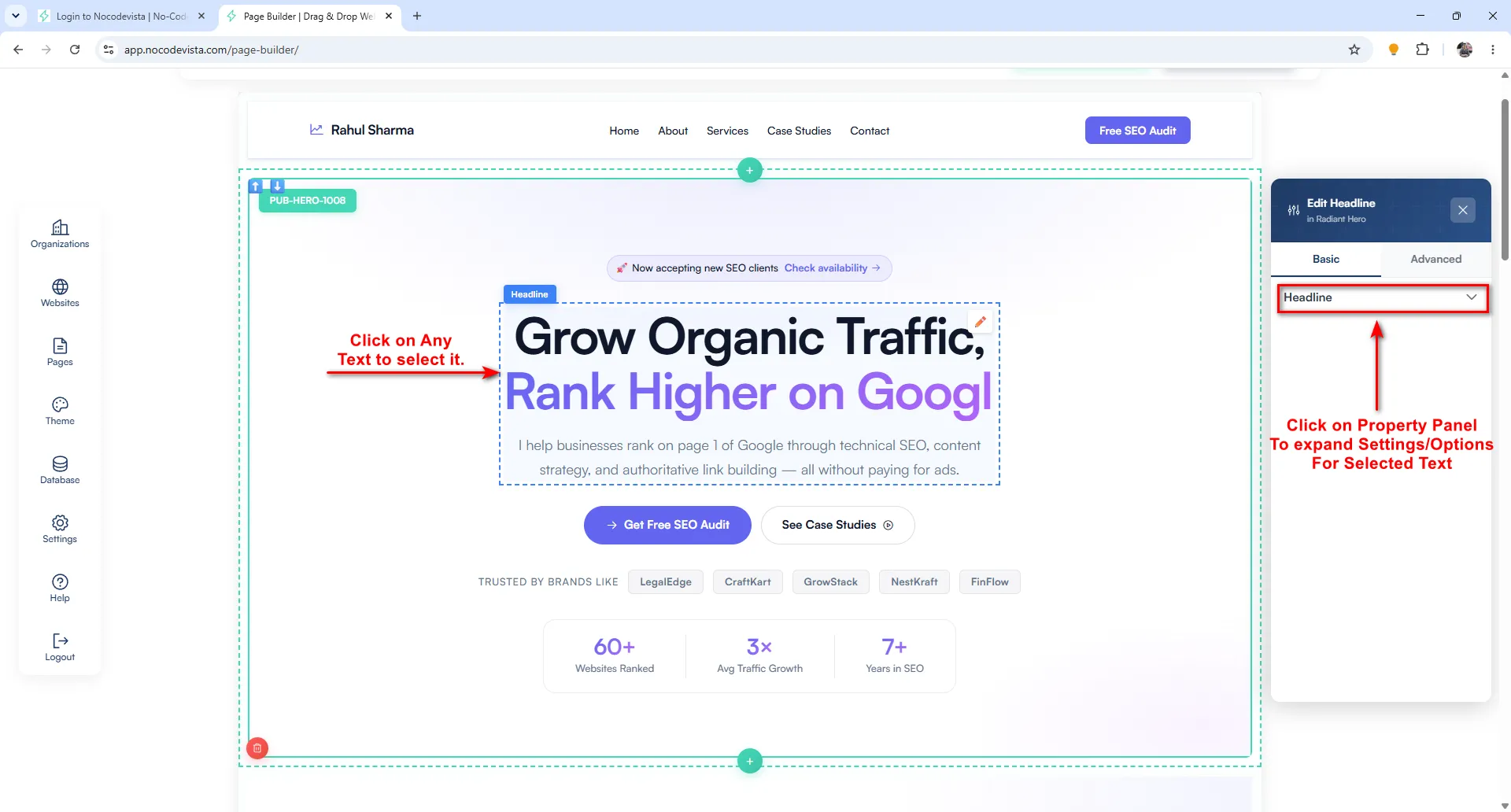Click the blue Headline tag label

point(530,294)
